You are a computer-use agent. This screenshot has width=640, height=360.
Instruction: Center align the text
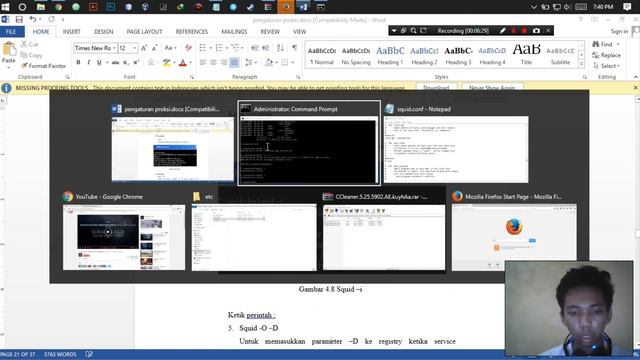(x=213, y=62)
